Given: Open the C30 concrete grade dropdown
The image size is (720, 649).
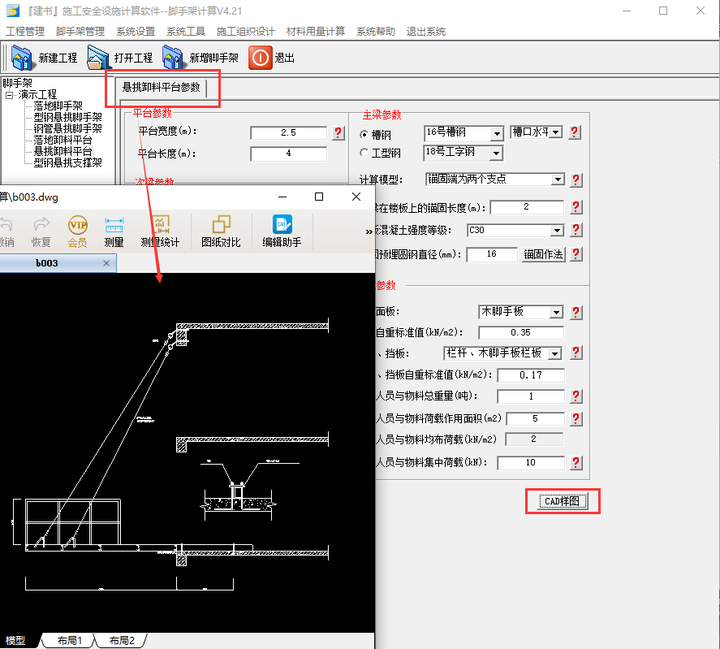Looking at the screenshot, I should pos(557,230).
